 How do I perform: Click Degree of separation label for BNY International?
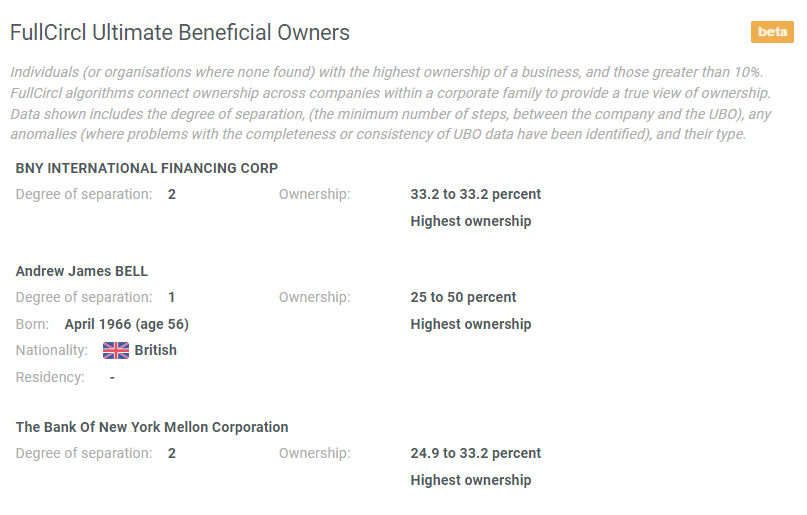[x=84, y=194]
